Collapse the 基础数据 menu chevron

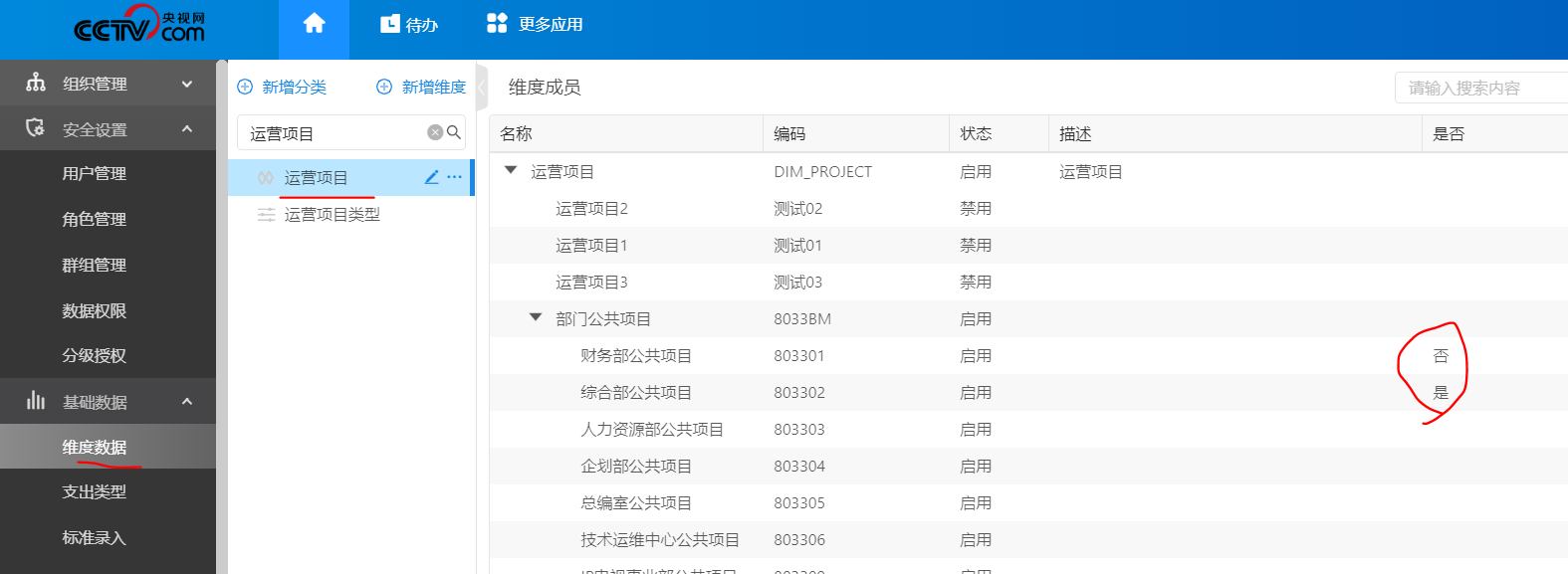[x=187, y=401]
